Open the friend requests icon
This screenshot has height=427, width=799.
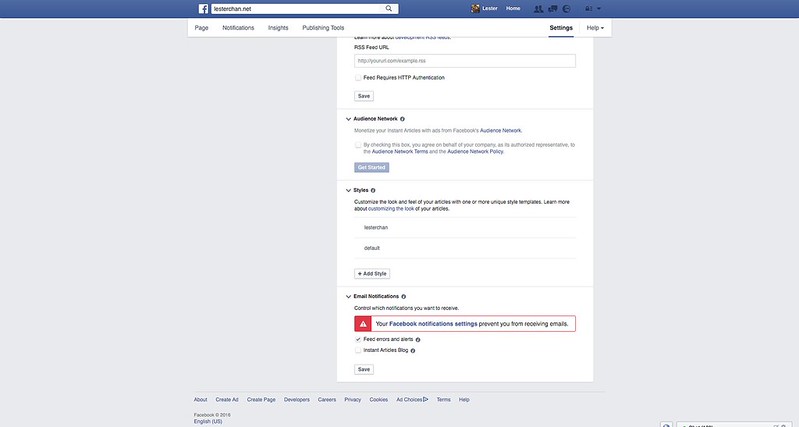click(539, 8)
